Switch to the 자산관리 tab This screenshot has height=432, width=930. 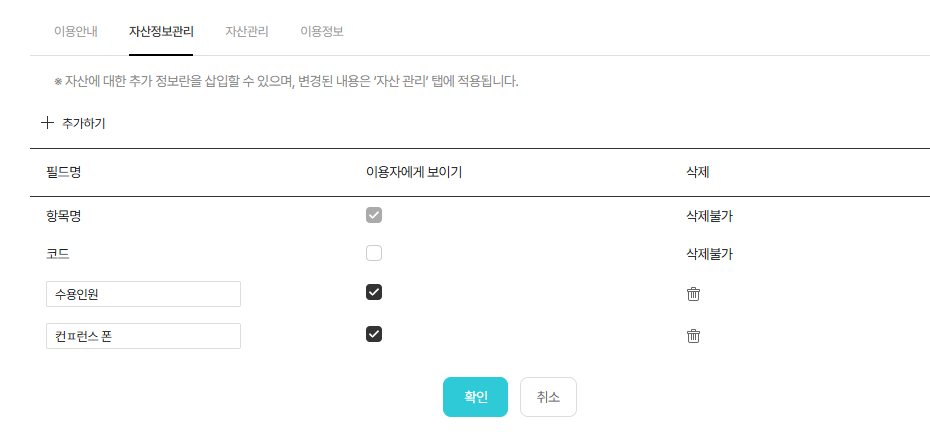(247, 31)
